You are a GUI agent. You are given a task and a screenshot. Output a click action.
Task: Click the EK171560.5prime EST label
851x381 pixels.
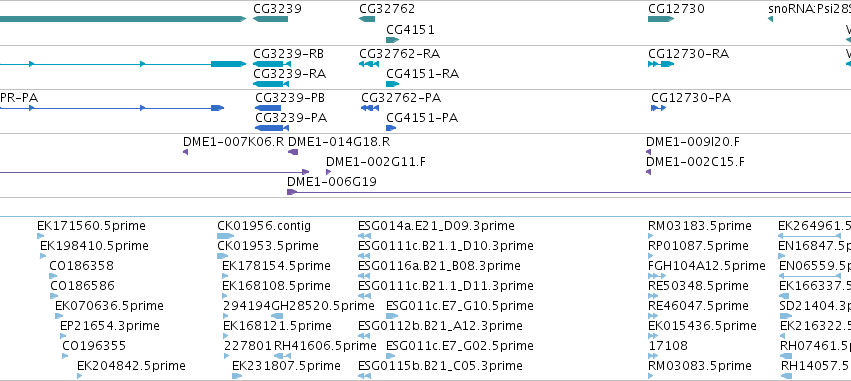91,225
